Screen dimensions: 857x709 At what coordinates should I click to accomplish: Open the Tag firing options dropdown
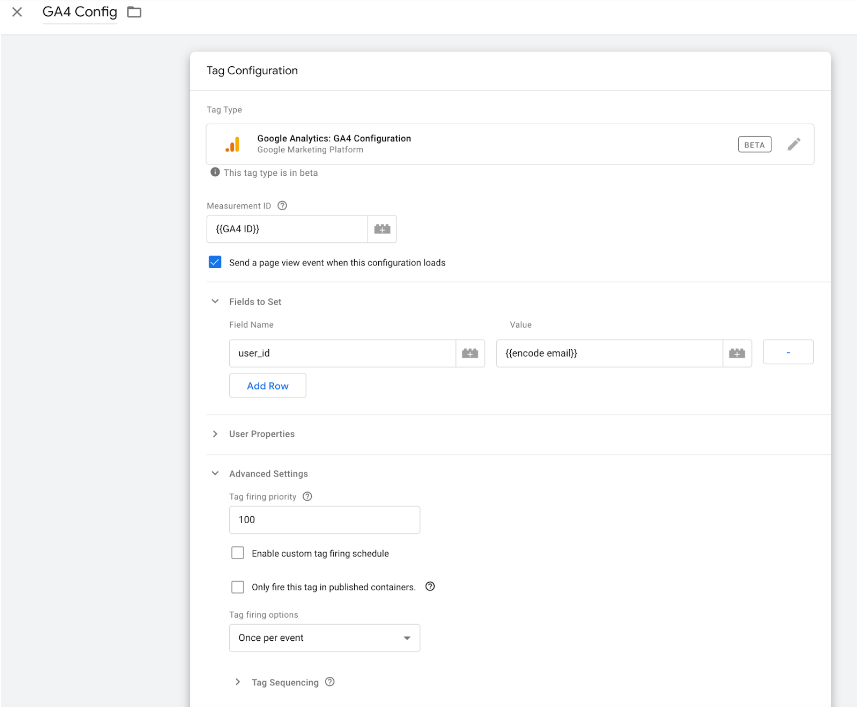coord(324,638)
